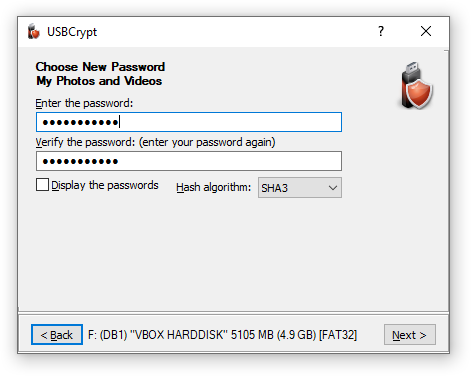
Task: Click the My Photos and Videos subtitle
Action: [99, 81]
